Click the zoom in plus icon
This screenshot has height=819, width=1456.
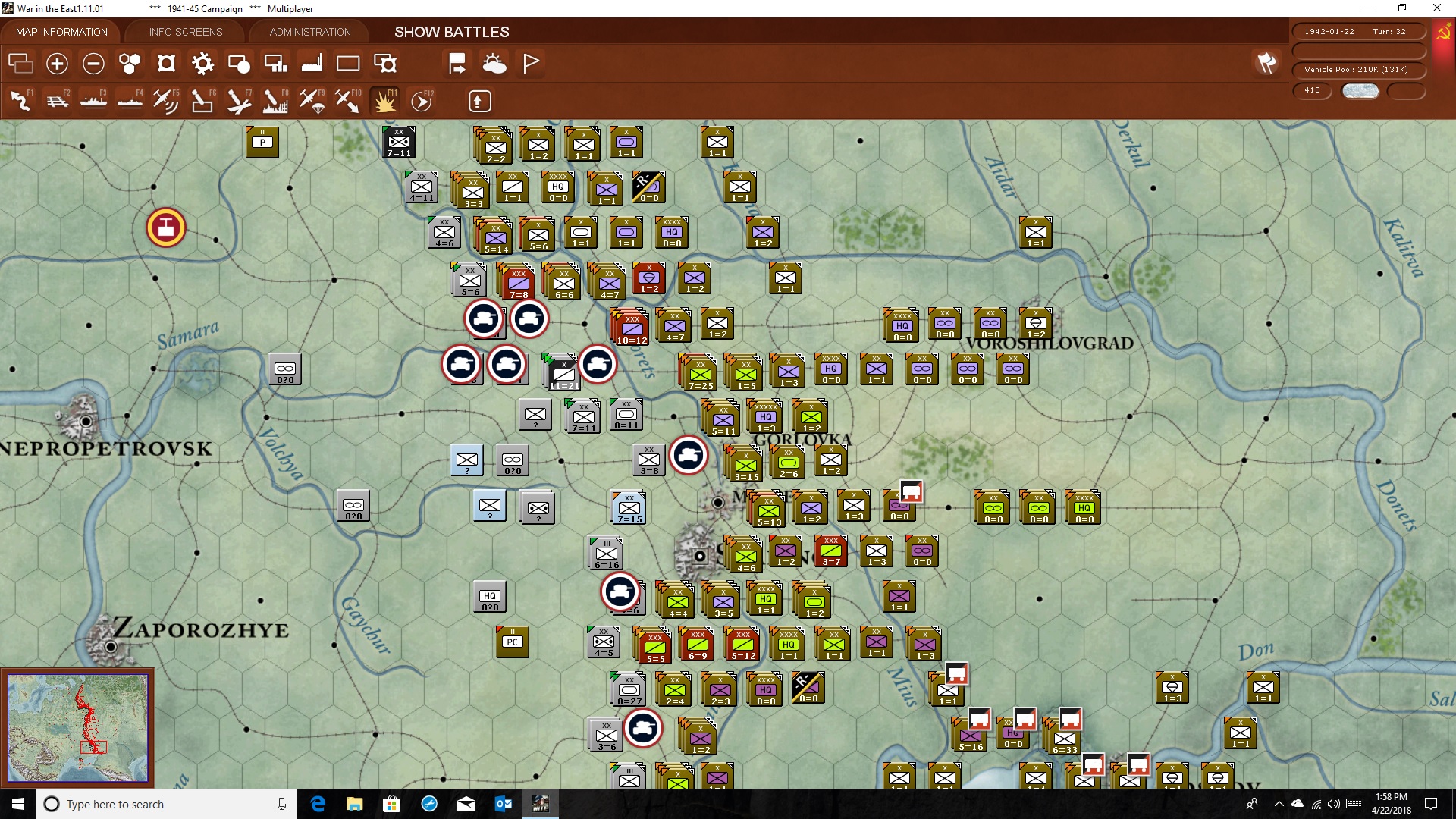click(x=57, y=64)
